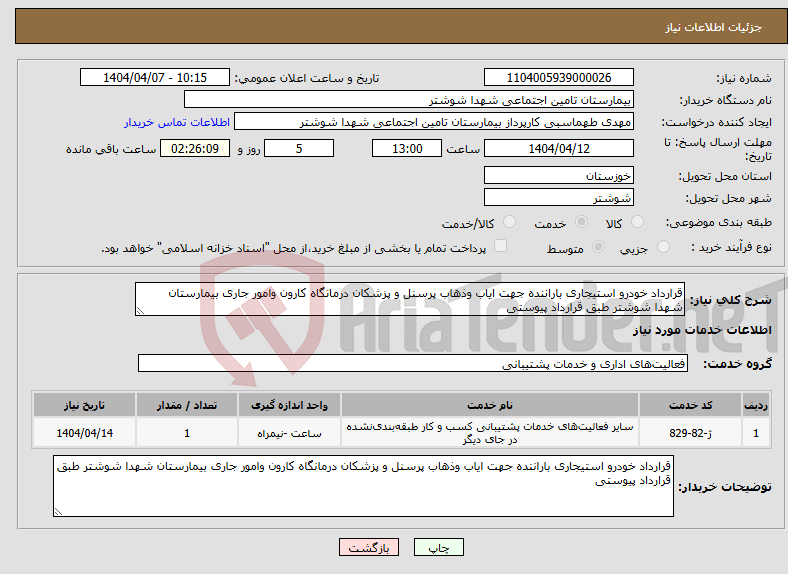Viewport: 788px width, 574px height.
Task: Click the quantity cell showing 1
Action: click(186, 432)
